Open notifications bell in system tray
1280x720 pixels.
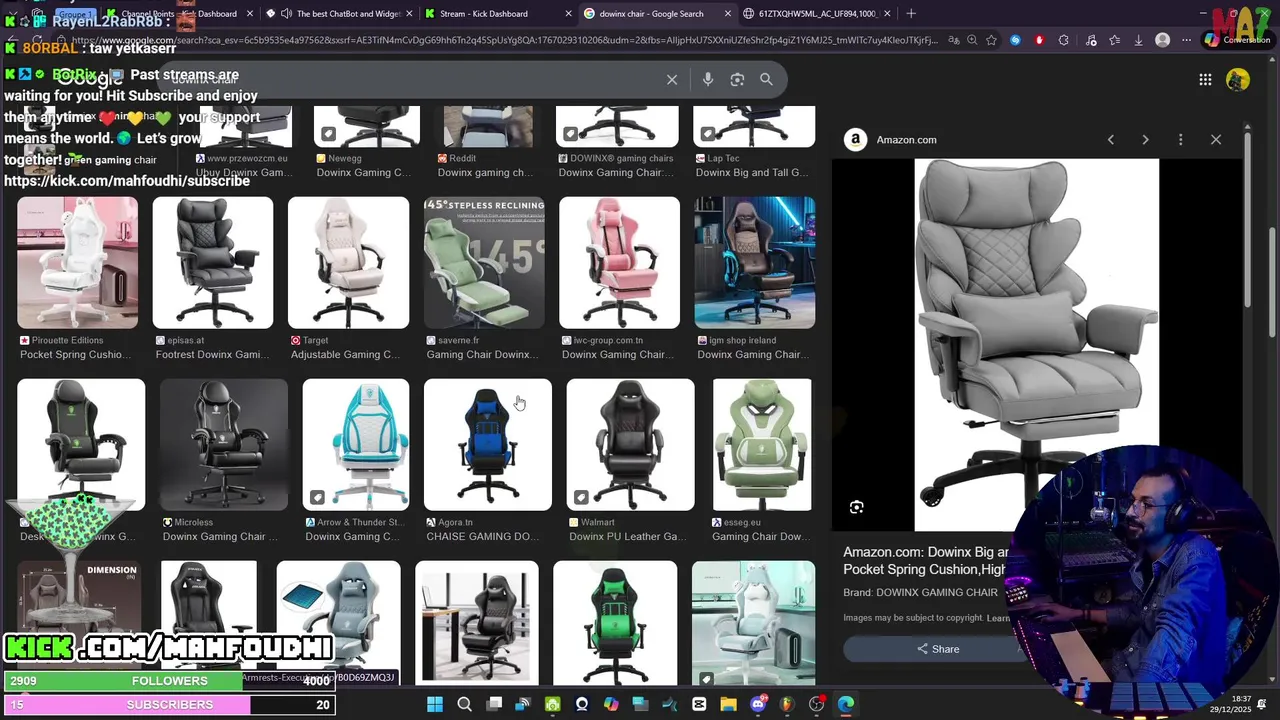[x=1261, y=704]
